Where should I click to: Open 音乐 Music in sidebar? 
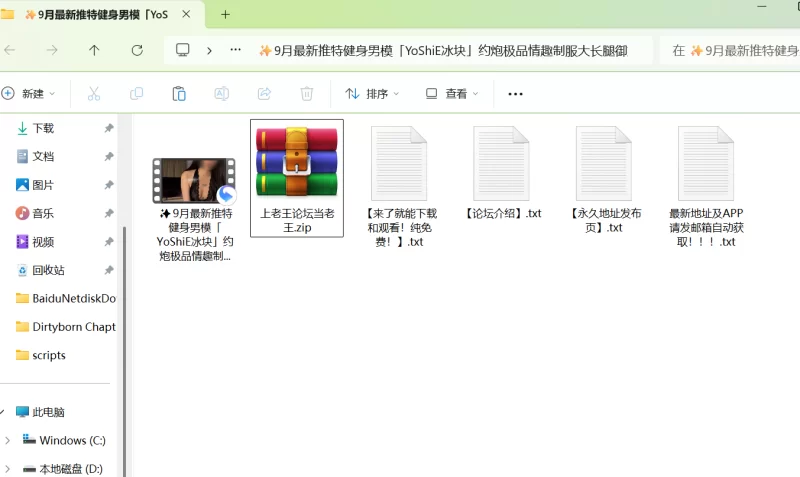[x=43, y=213]
